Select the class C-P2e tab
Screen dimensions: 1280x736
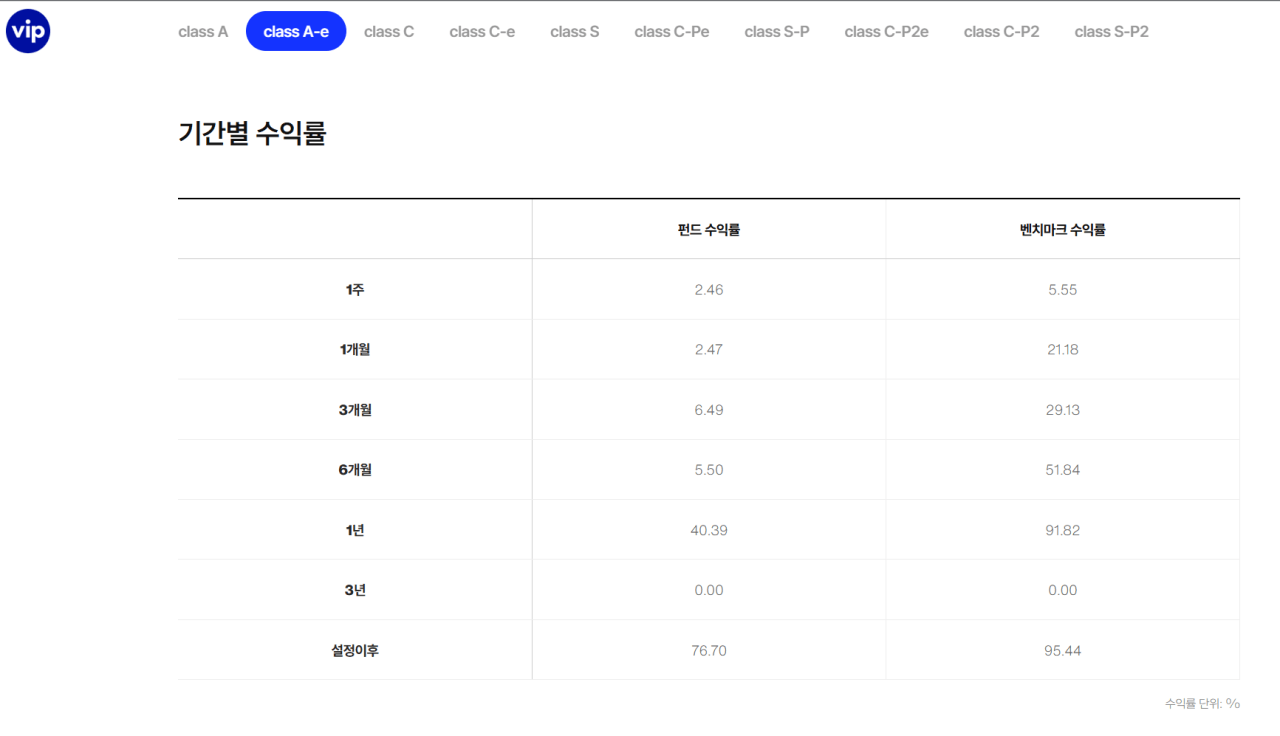[886, 31]
